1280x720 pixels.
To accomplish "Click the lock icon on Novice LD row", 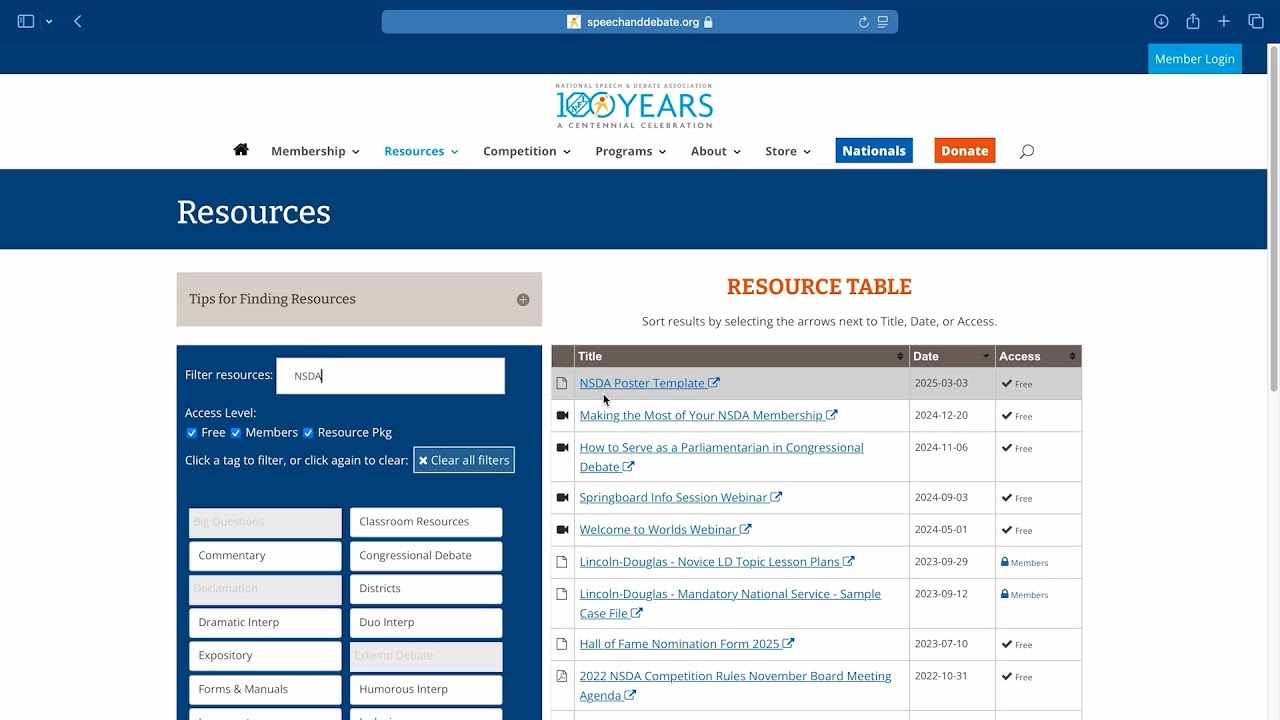I will [x=1005, y=562].
